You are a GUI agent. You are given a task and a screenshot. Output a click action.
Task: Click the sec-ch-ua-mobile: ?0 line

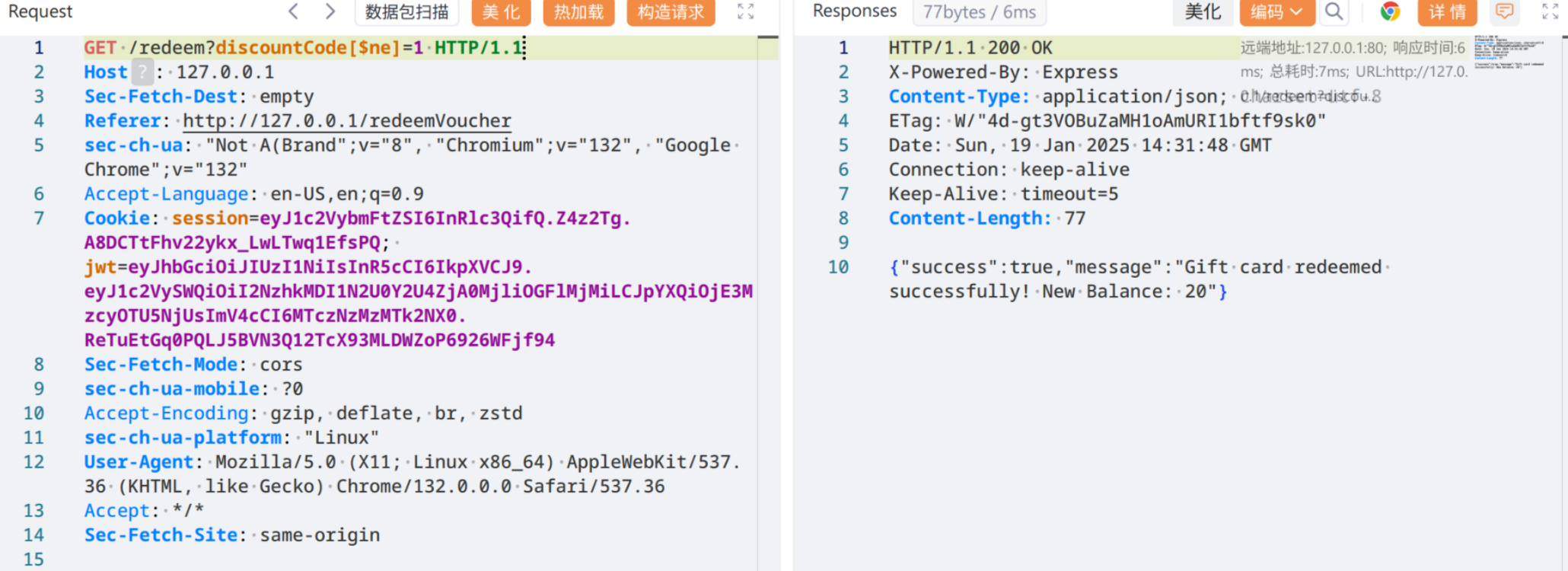point(193,389)
